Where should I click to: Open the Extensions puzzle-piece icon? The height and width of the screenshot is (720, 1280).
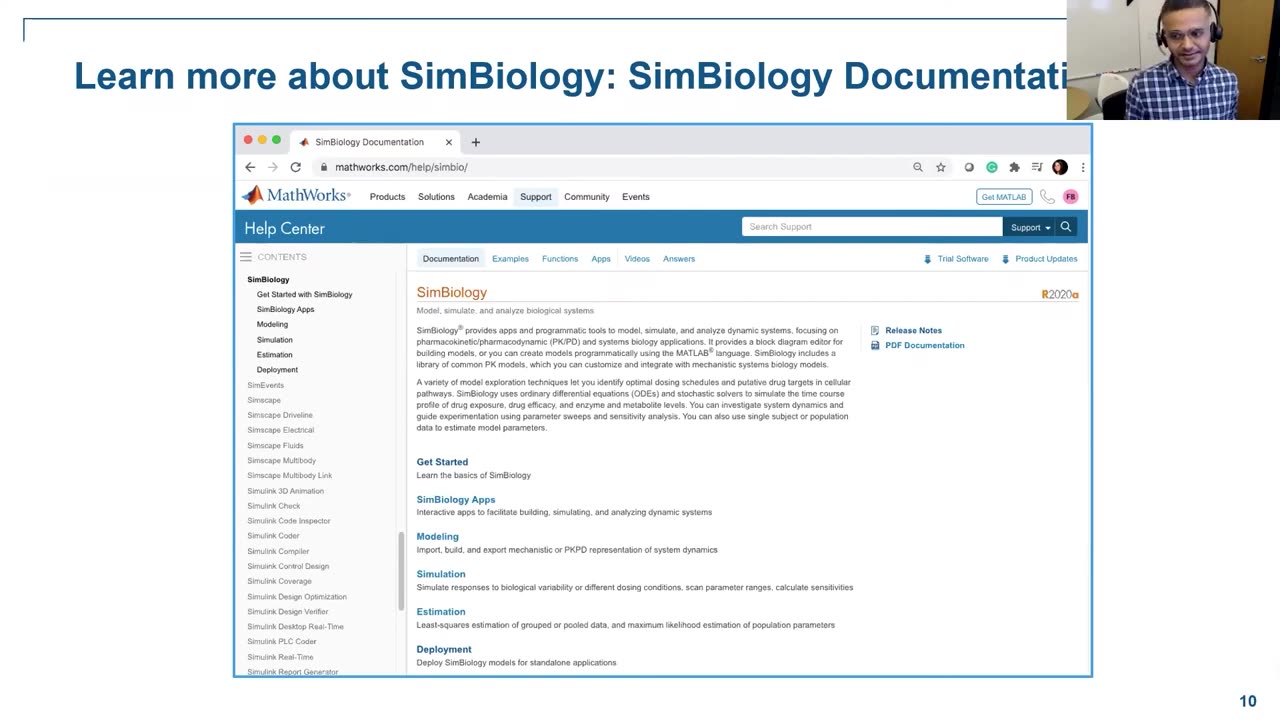tap(1014, 167)
